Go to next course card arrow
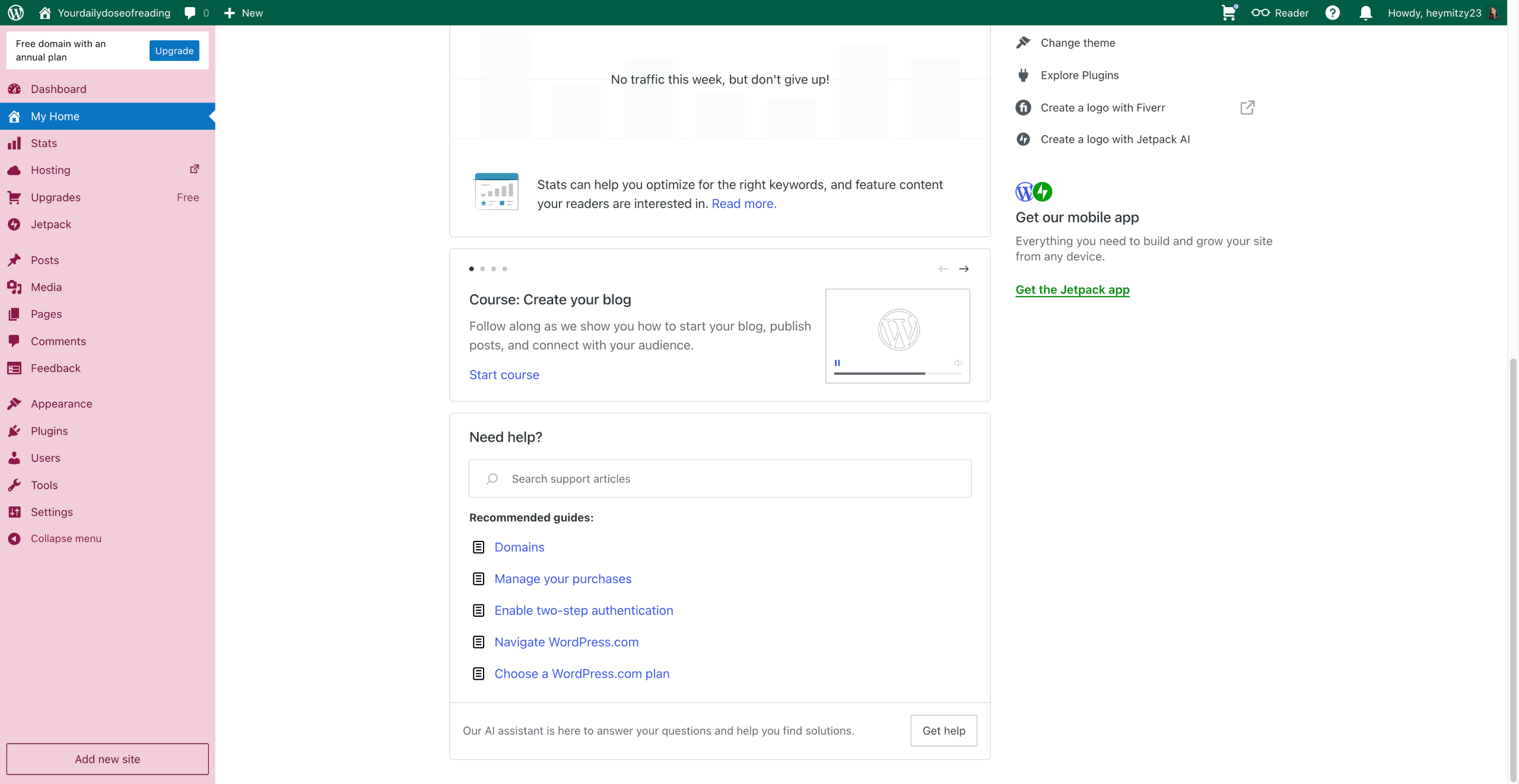Viewport: 1519px width, 784px height. click(964, 269)
